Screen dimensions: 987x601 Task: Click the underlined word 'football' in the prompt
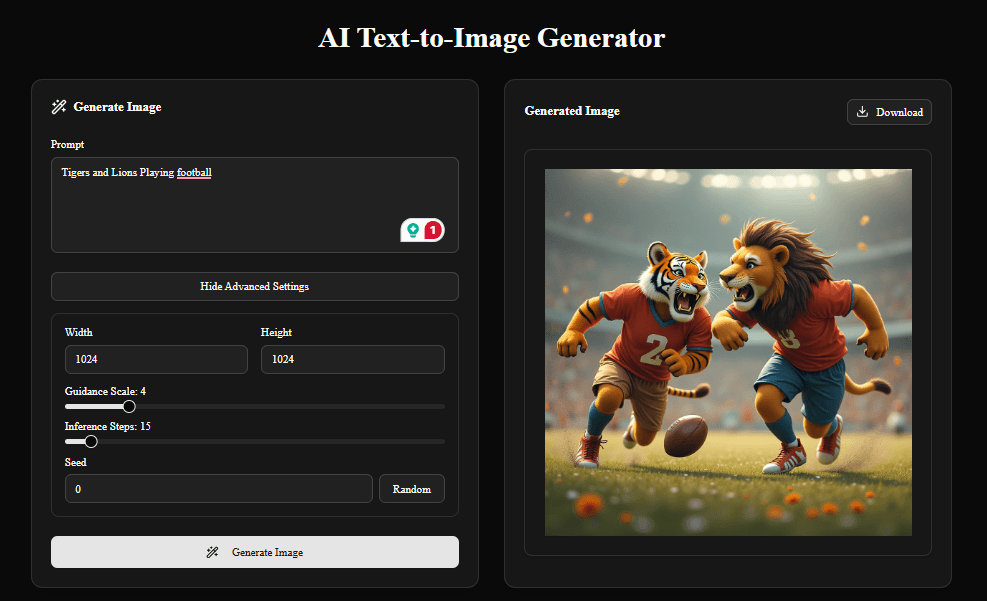coord(194,172)
